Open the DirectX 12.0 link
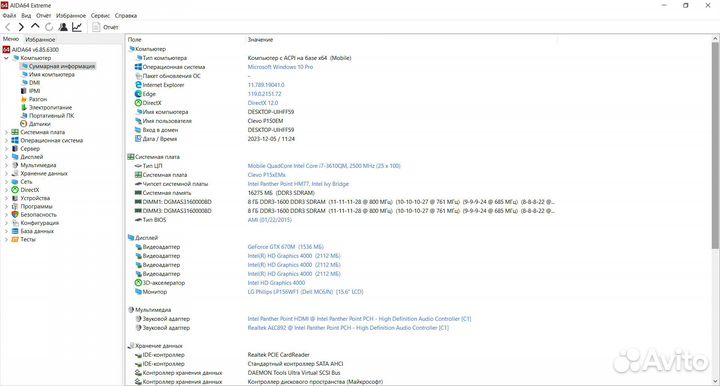 coord(263,103)
